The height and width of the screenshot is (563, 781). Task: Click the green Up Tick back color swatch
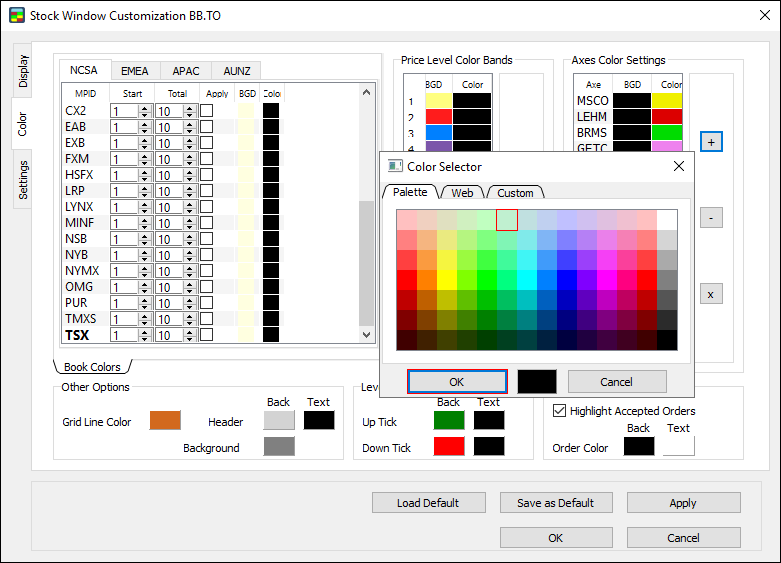pos(449,421)
